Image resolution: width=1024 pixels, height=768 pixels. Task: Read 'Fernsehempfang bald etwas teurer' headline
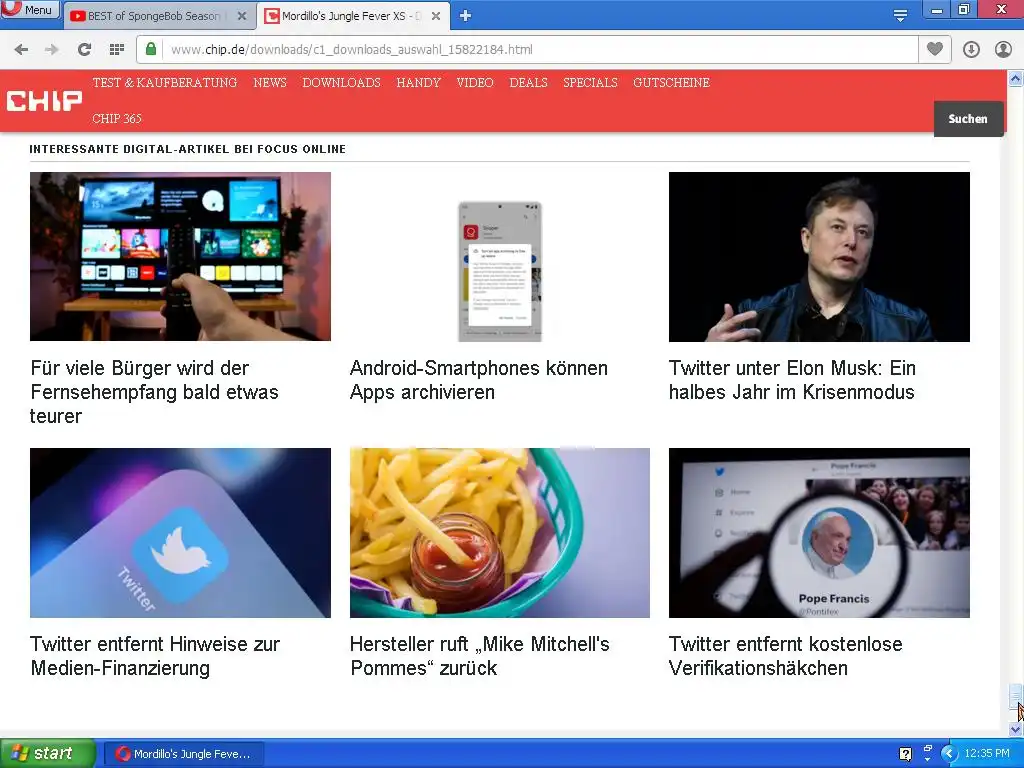[154, 392]
